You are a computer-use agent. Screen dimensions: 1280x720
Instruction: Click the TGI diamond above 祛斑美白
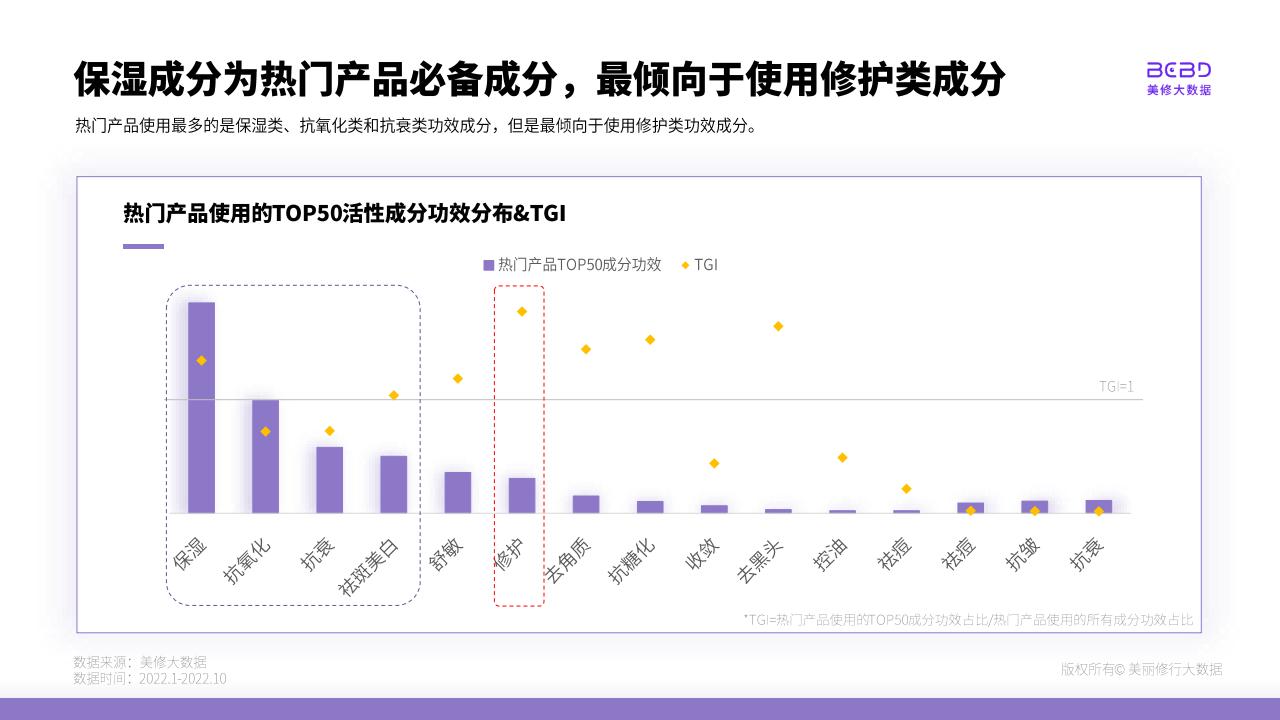pos(393,395)
